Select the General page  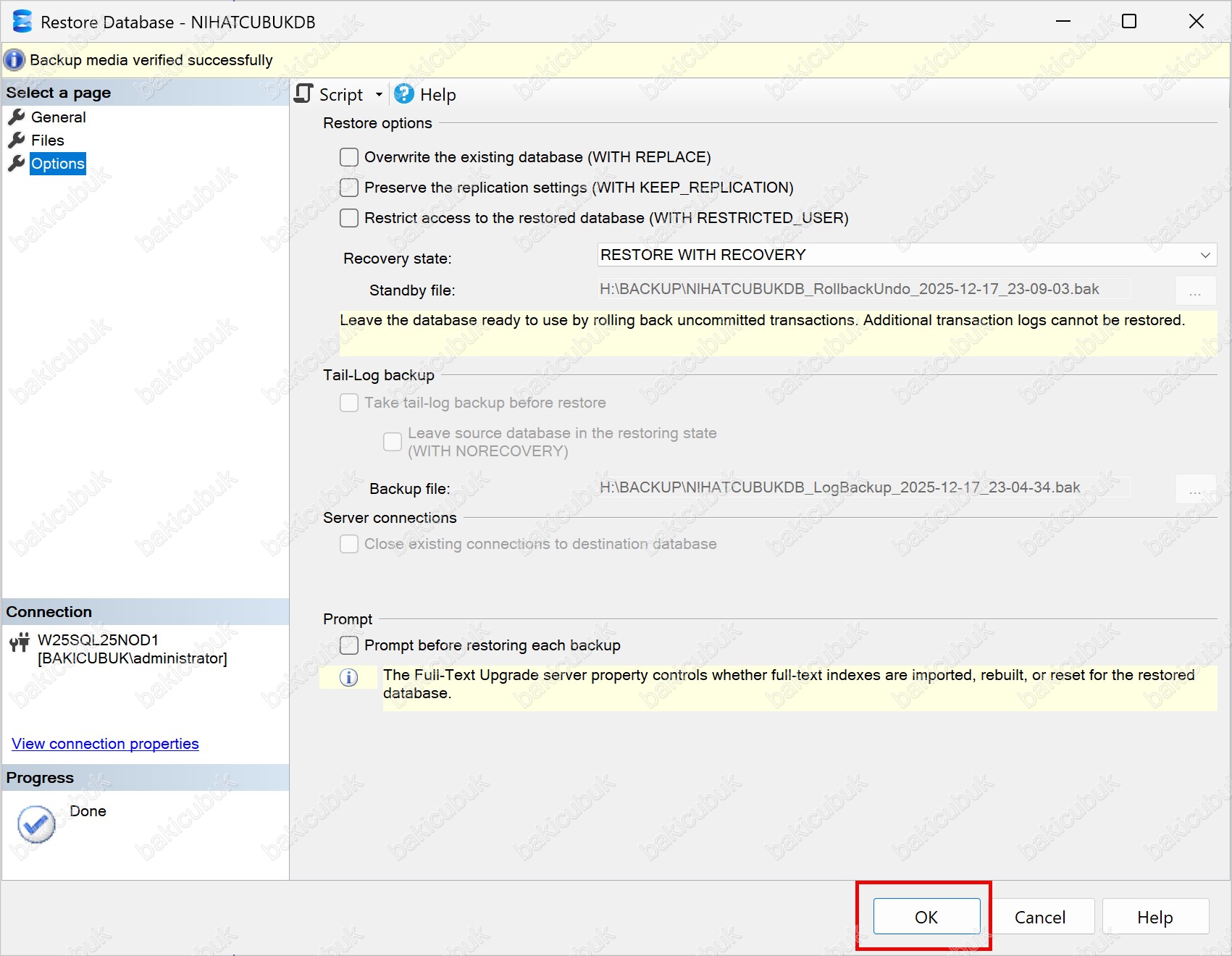pyautogui.click(x=58, y=117)
